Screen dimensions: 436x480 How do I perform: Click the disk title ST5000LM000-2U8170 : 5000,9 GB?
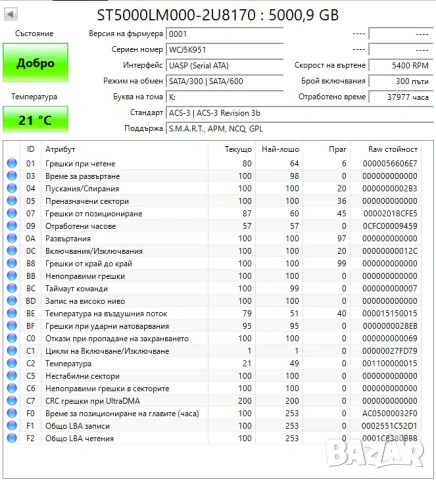218,15
